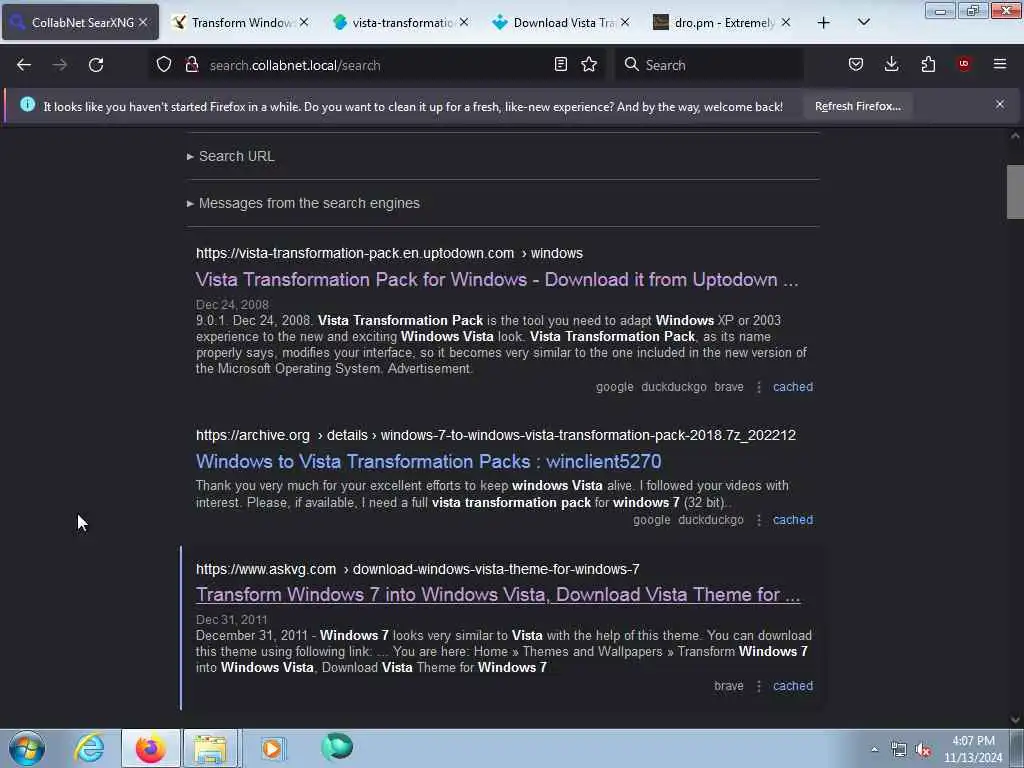Open a new tab with plus button

coord(824,23)
